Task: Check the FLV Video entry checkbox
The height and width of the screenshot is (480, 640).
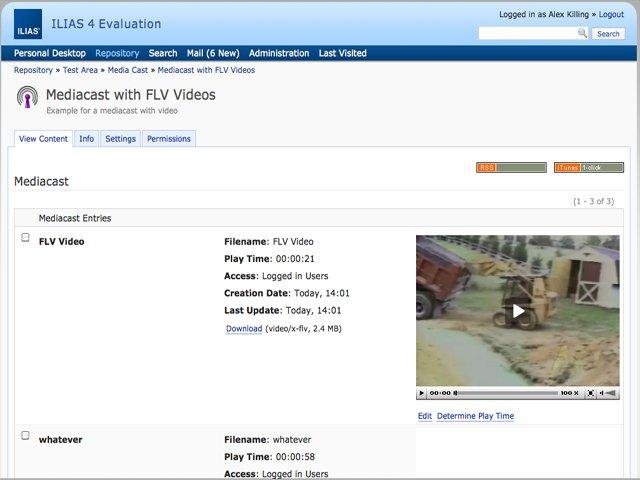Action: [x=25, y=237]
